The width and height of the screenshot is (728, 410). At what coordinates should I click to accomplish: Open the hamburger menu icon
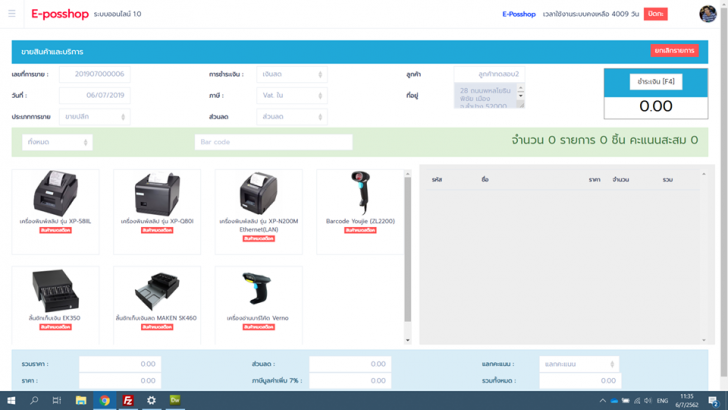(12, 13)
